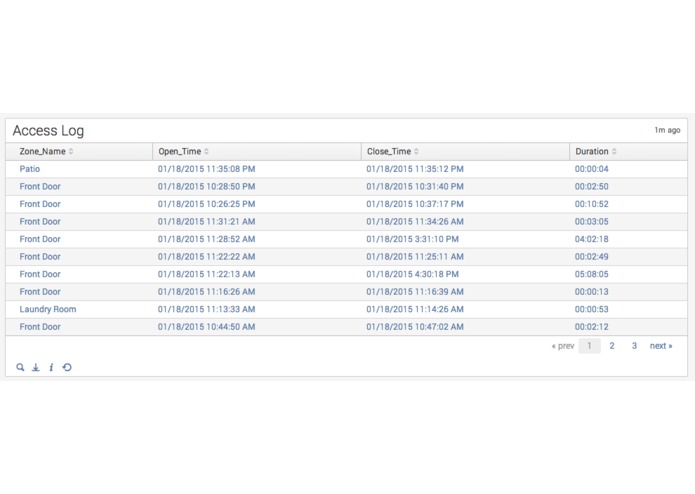Click close time 01/18/2015 11:35:12 PM
Image resolution: width=695 pixels, height=494 pixels.
click(415, 169)
